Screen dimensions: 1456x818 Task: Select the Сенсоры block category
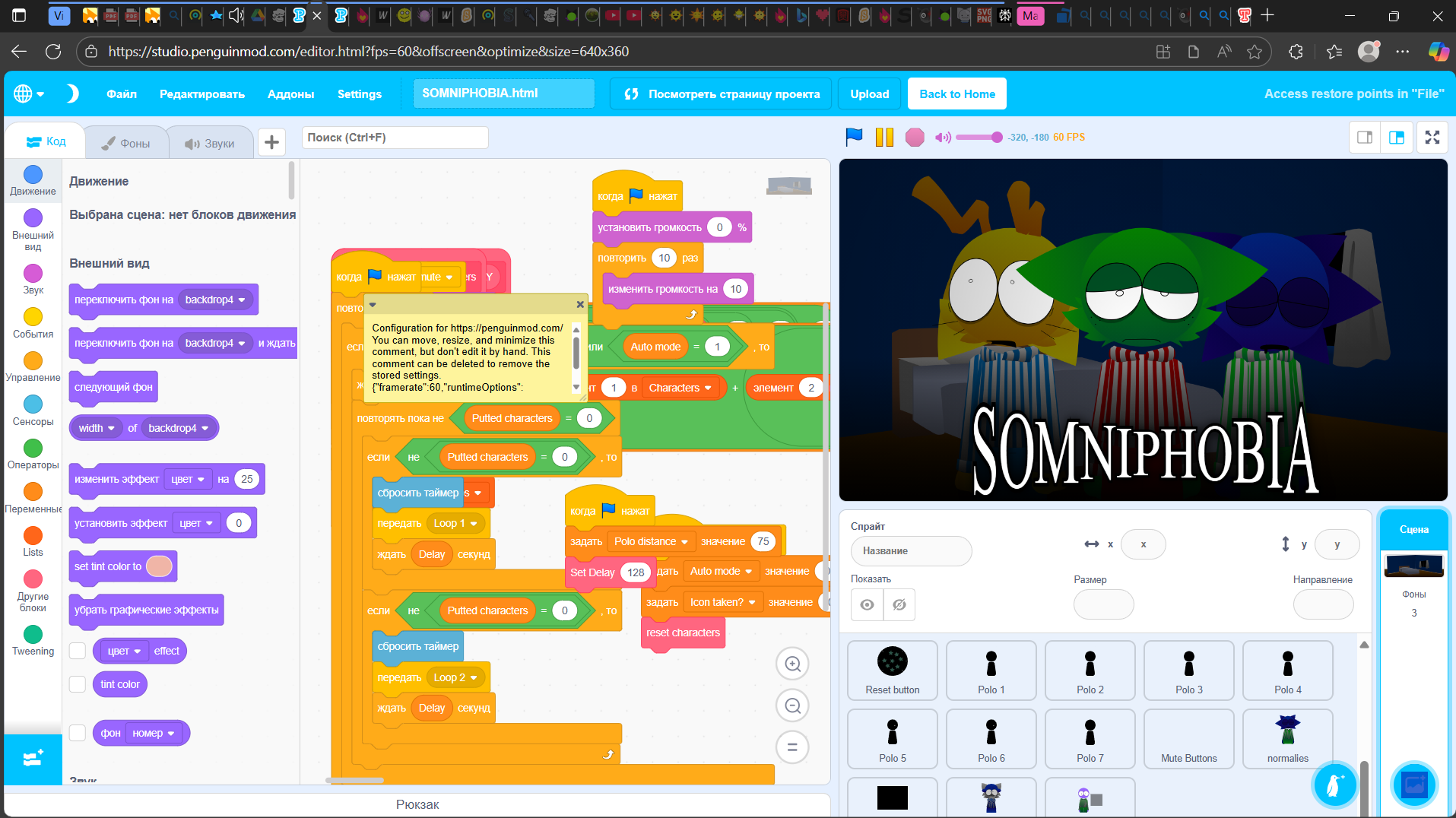point(33,410)
